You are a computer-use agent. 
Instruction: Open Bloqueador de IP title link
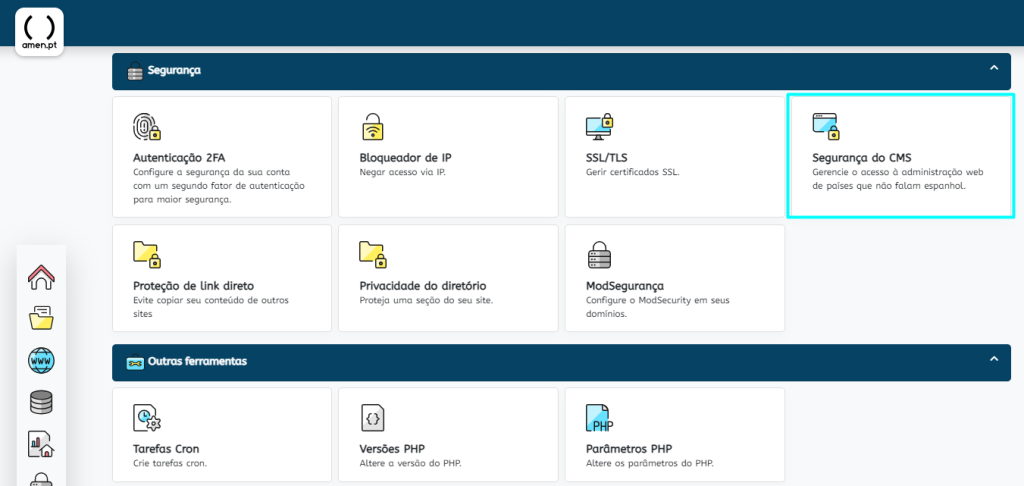pyautogui.click(x=405, y=157)
